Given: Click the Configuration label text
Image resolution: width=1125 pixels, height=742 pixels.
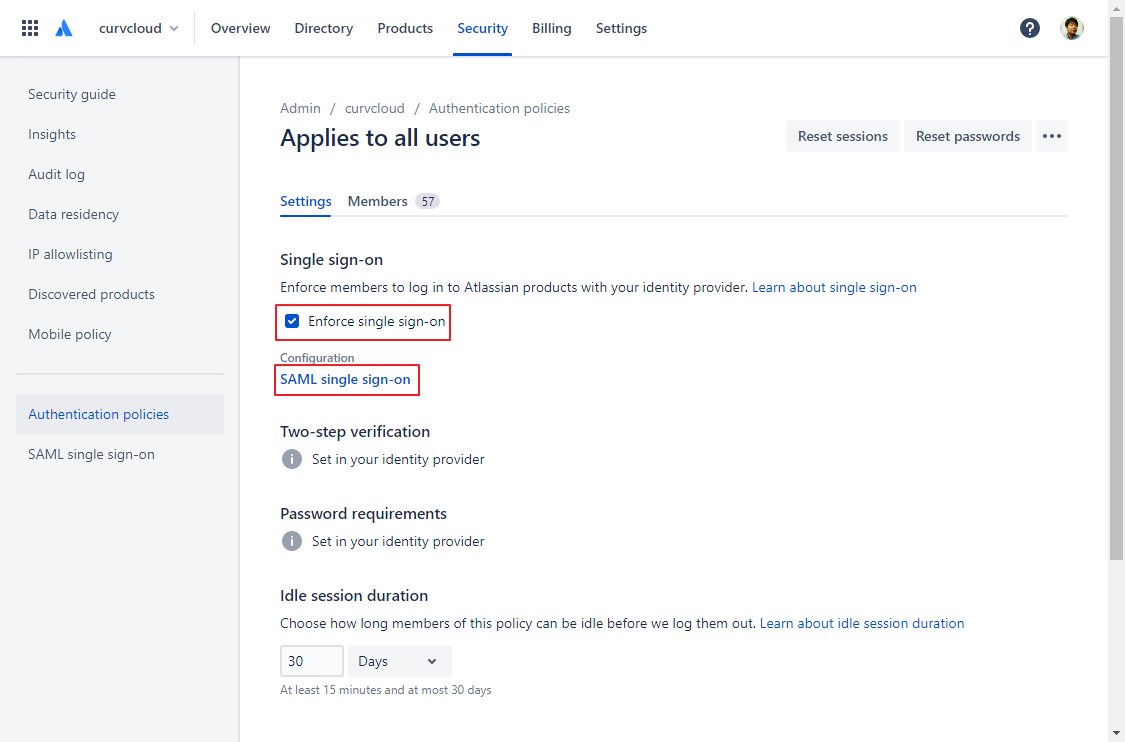Looking at the screenshot, I should pyautogui.click(x=317, y=358).
